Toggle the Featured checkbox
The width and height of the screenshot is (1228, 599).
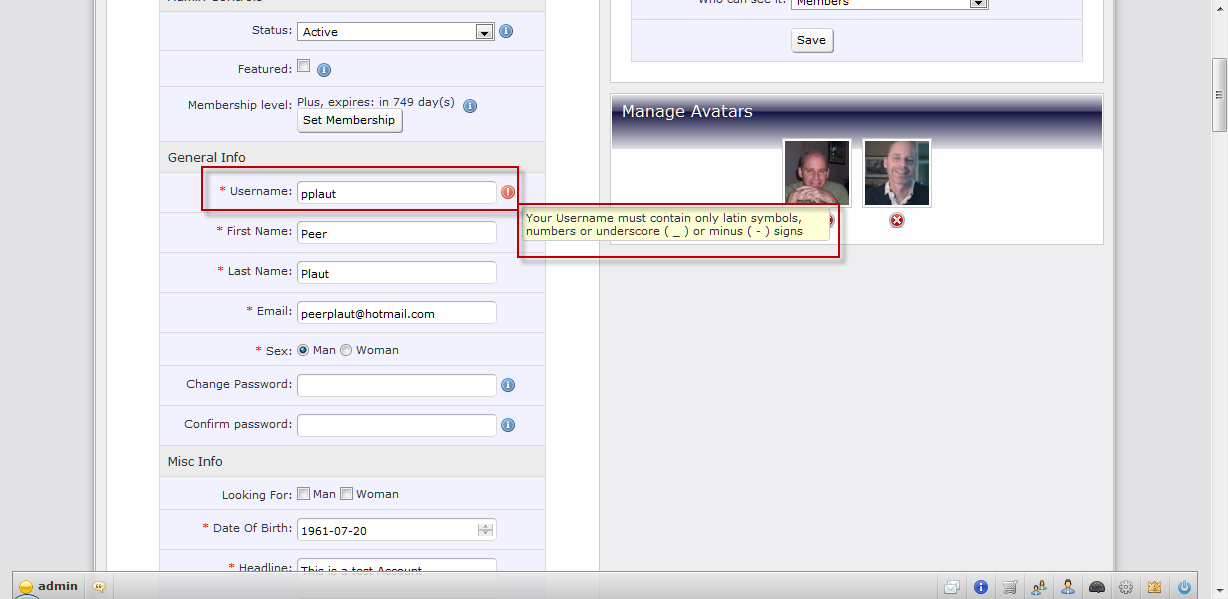[x=304, y=67]
